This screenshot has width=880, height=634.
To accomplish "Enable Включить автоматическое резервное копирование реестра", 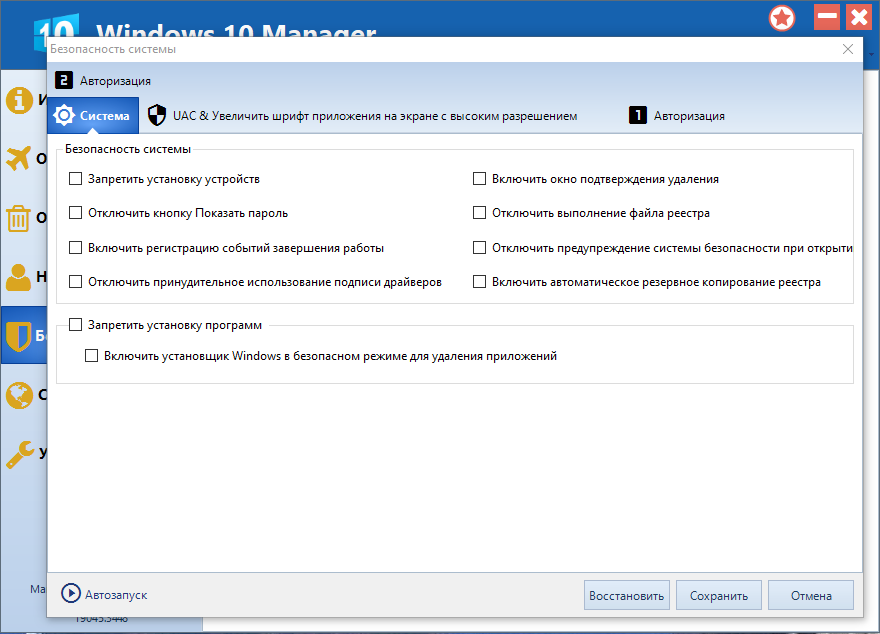I will (x=479, y=282).
